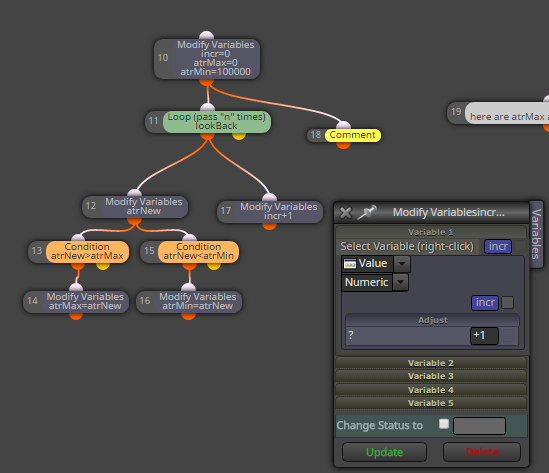Expand the Variable 4 section

[431, 390]
